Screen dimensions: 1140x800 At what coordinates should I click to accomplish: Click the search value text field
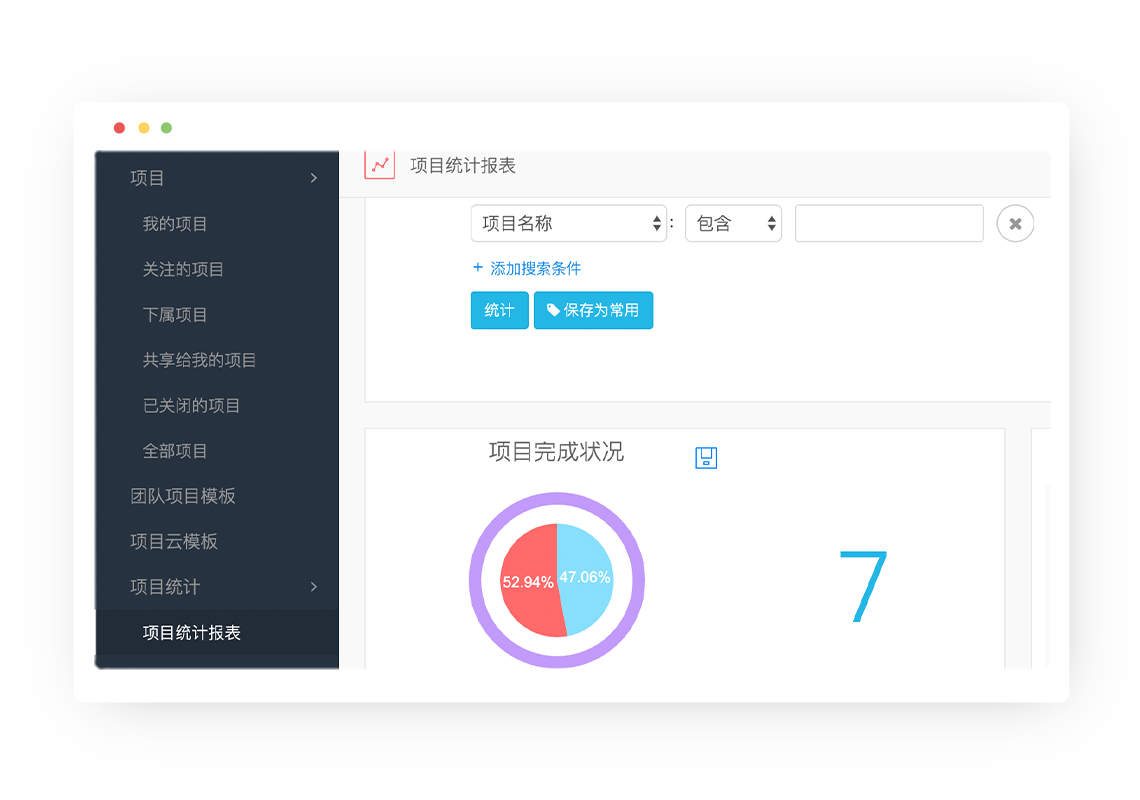click(889, 223)
